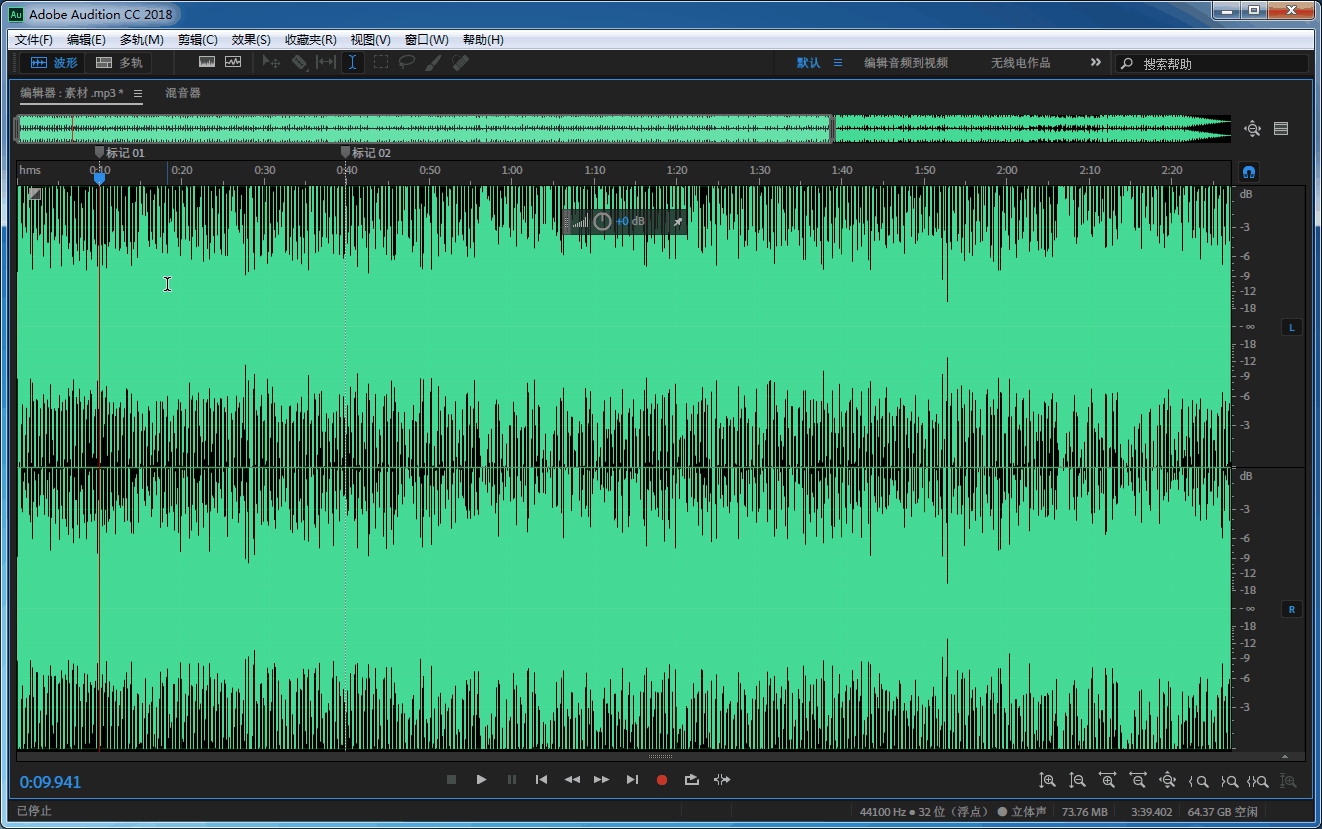Open the overview navigator options list icon
1322x829 pixels.
click(x=1281, y=129)
